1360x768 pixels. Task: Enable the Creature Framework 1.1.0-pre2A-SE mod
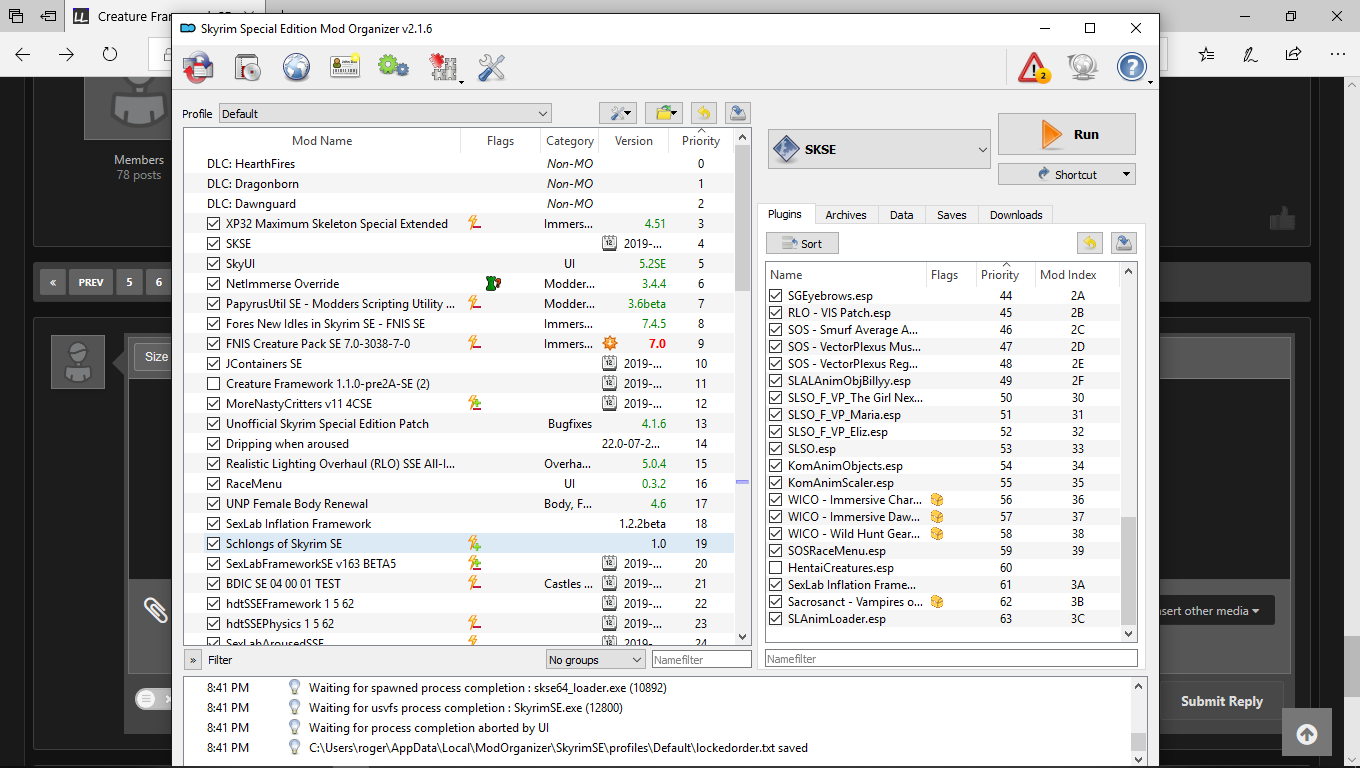coord(213,383)
